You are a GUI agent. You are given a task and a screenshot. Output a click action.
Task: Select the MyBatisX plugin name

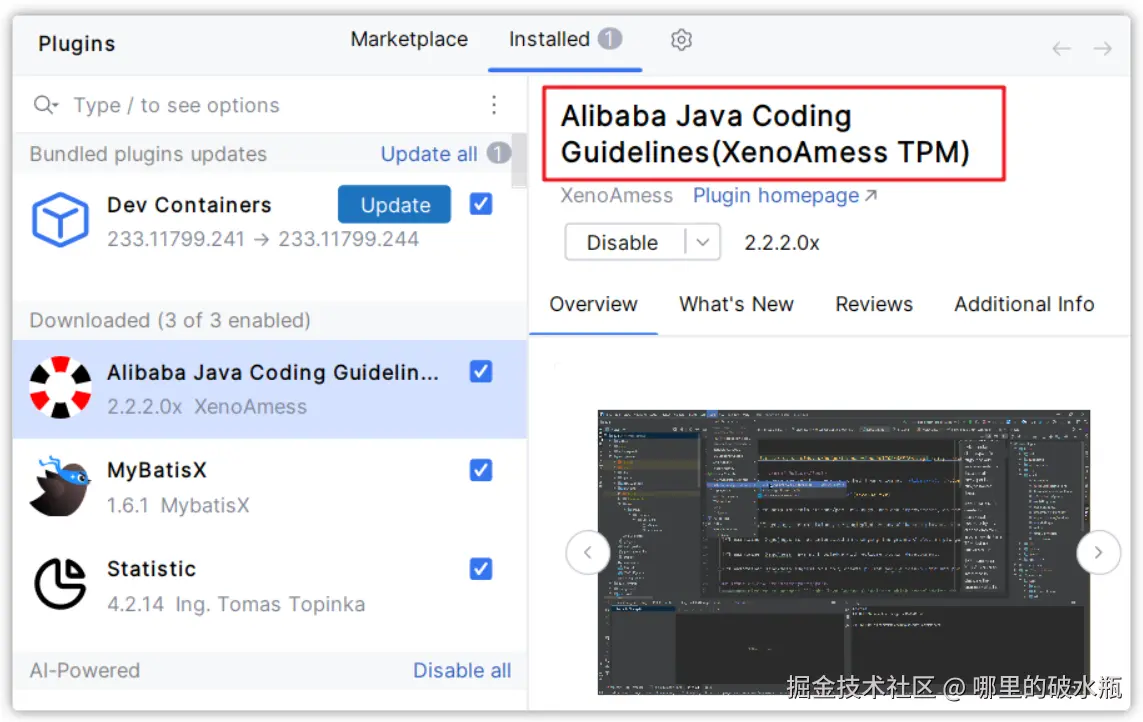(x=157, y=470)
